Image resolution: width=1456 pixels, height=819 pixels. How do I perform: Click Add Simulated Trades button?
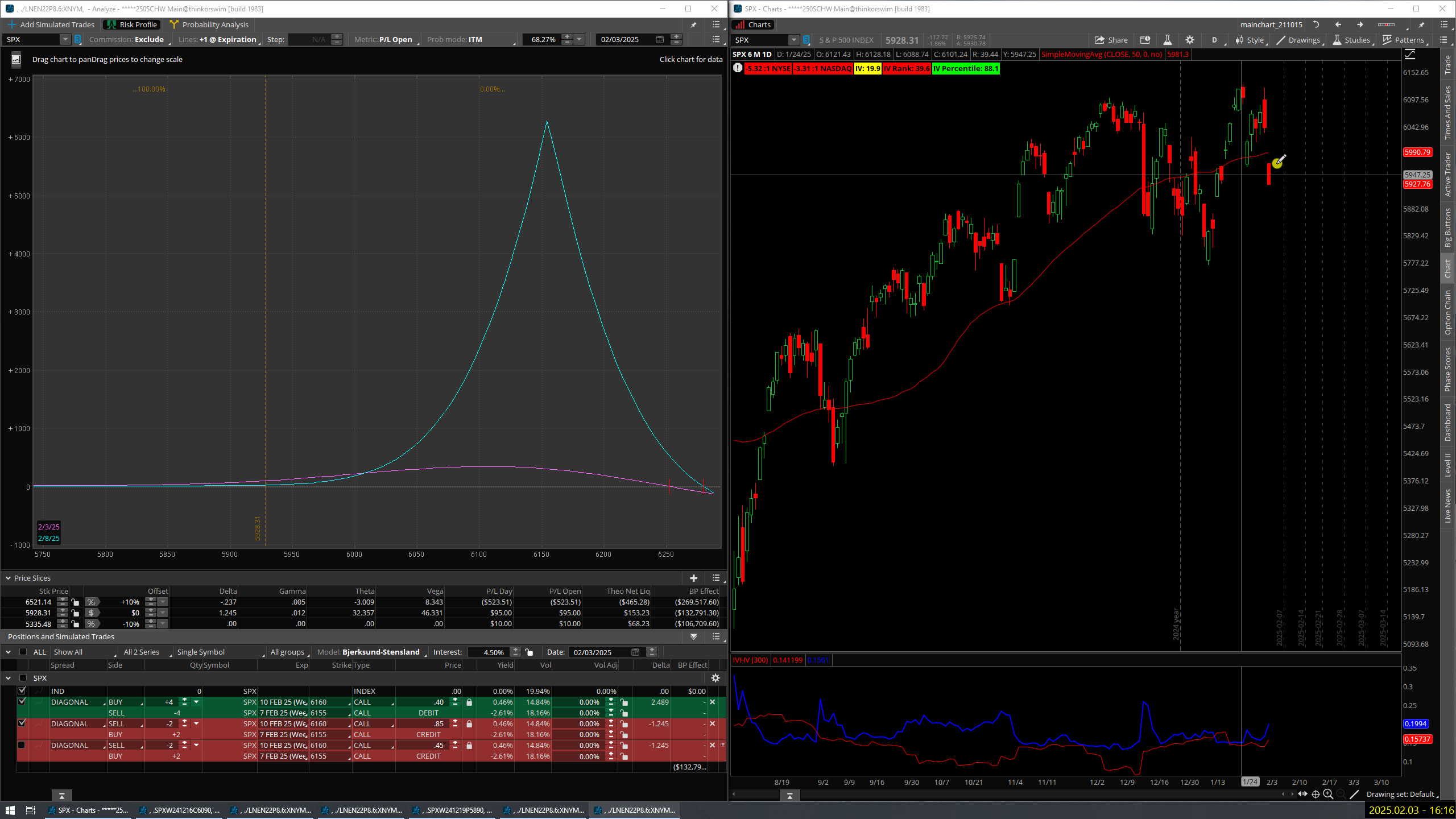[51, 24]
